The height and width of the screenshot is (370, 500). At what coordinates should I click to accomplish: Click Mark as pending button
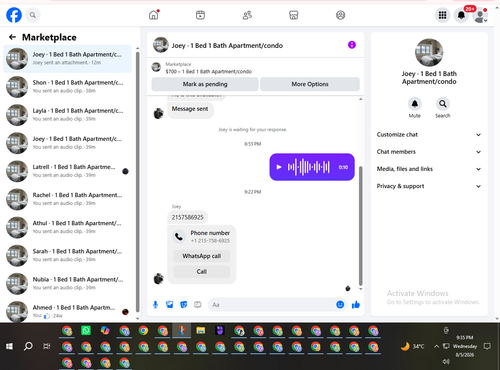[205, 84]
